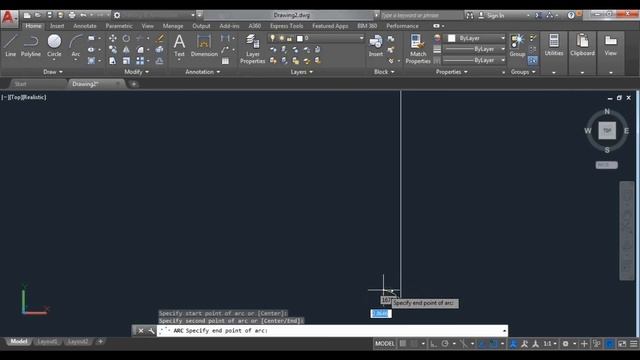Click the status bar customization menu icon
This screenshot has width=640, height=360.
click(x=634, y=344)
